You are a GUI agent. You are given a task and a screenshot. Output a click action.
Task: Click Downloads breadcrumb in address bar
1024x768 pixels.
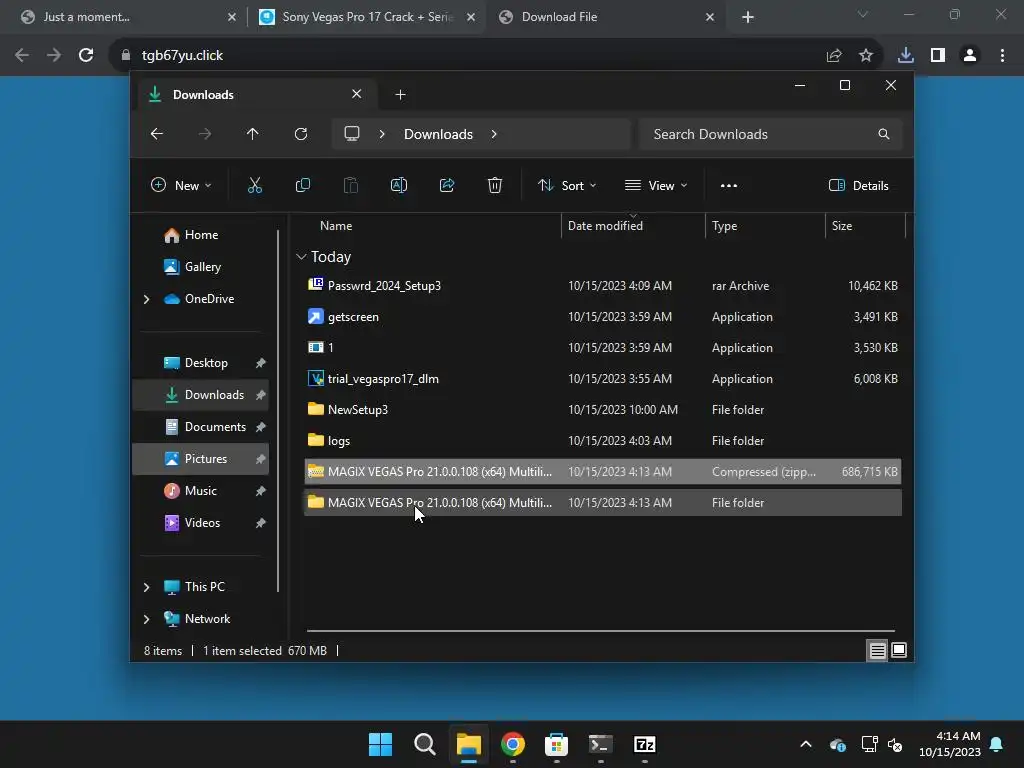pos(438,134)
